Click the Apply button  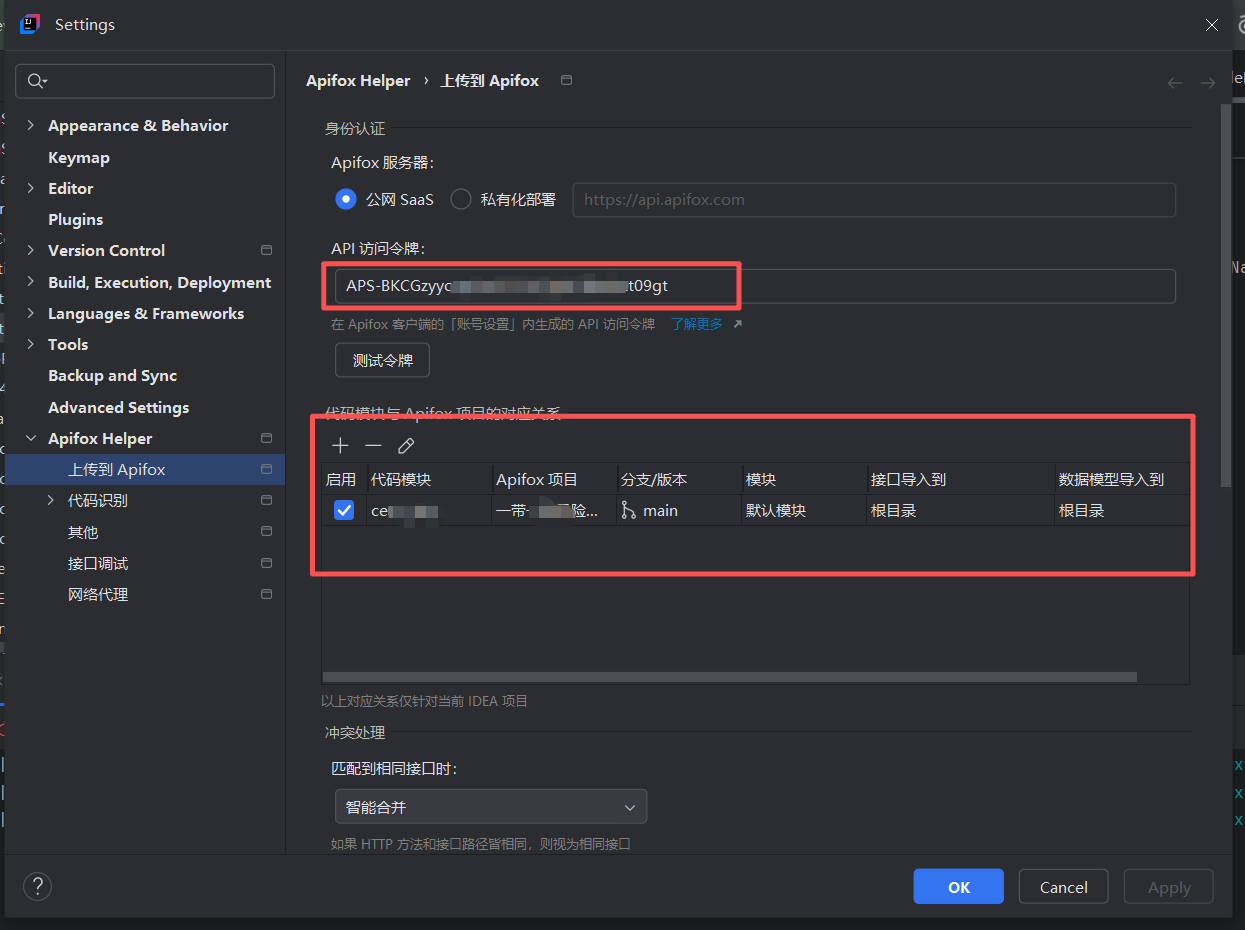click(1169, 887)
